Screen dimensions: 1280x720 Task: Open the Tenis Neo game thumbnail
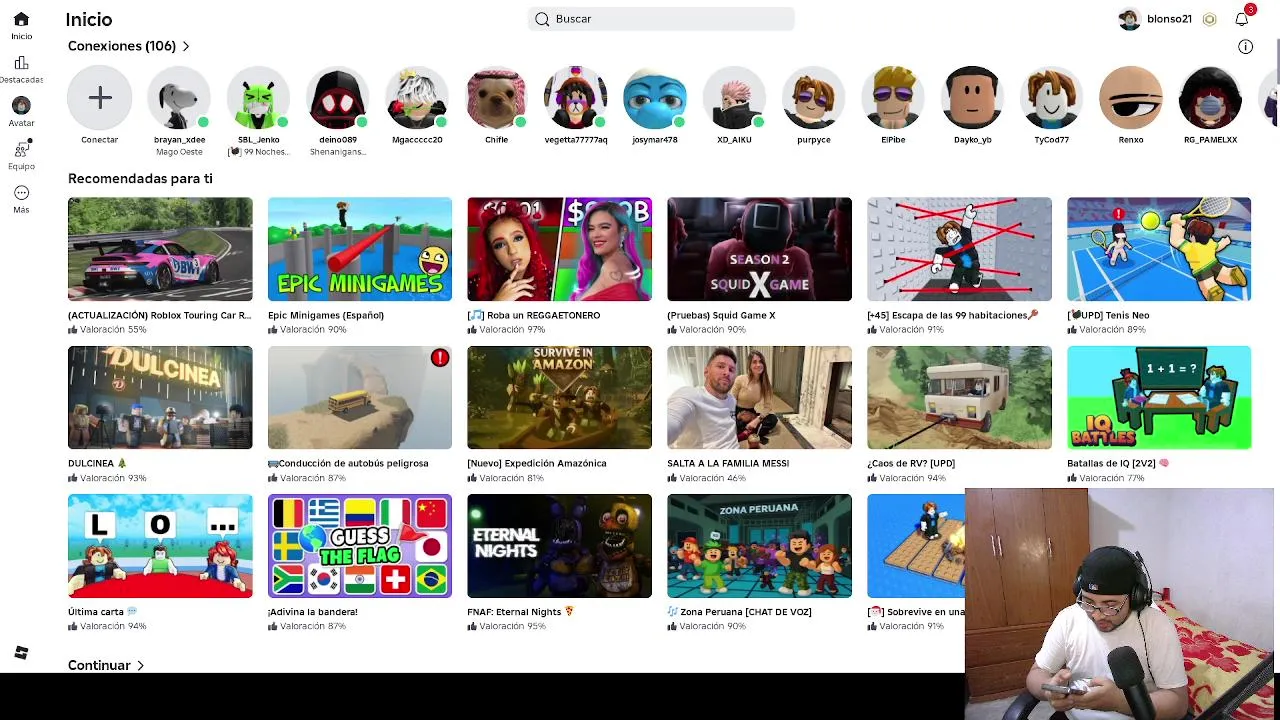pyautogui.click(x=1159, y=249)
